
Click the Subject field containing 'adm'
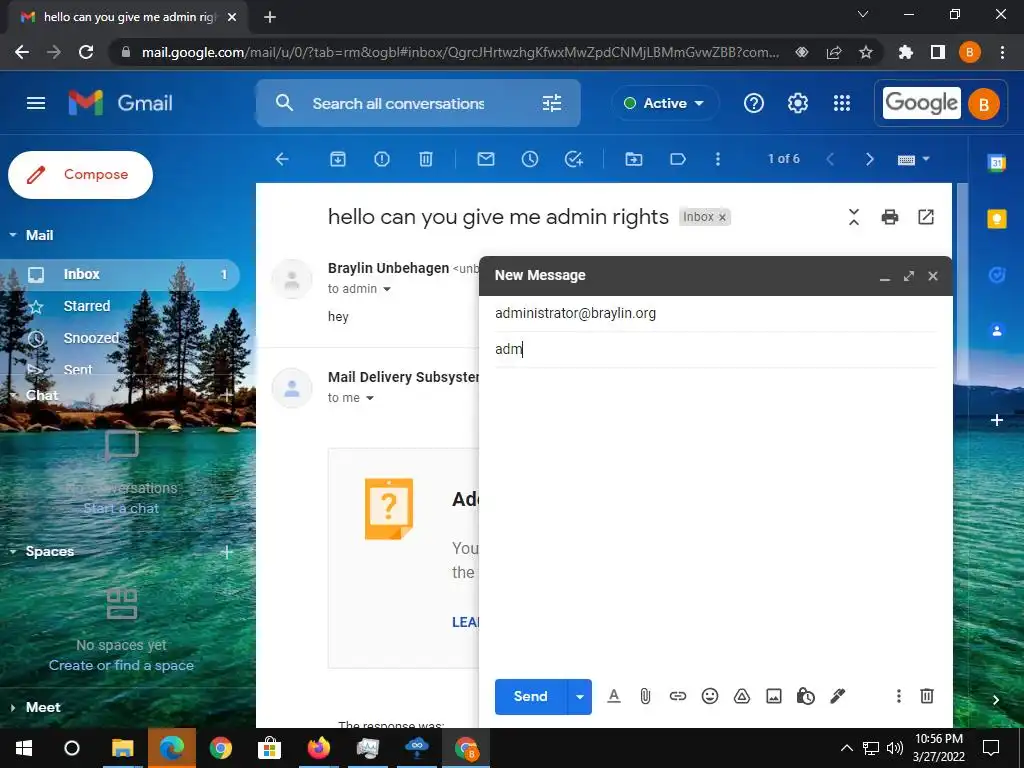pos(716,349)
